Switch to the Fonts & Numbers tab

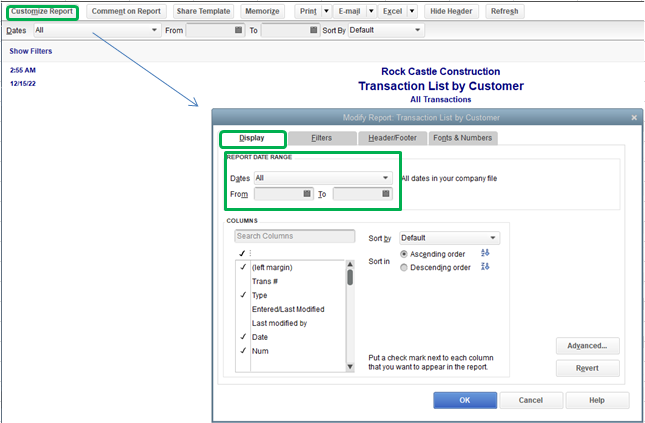tap(463, 138)
